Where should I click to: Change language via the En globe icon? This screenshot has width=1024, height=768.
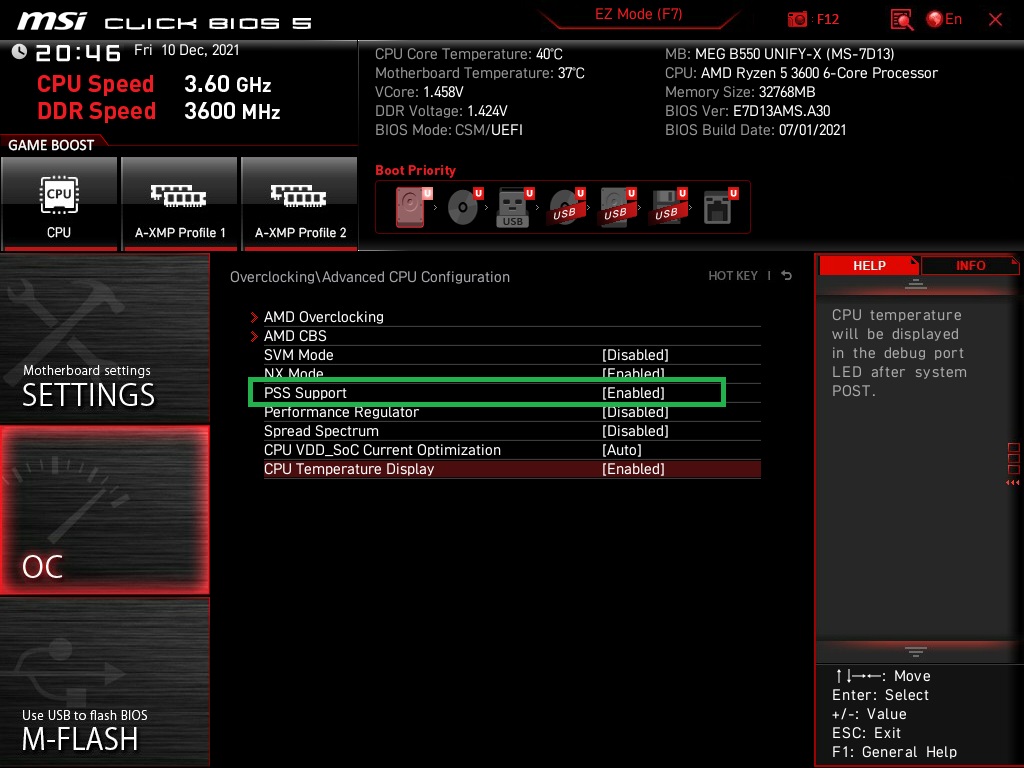pyautogui.click(x=944, y=19)
